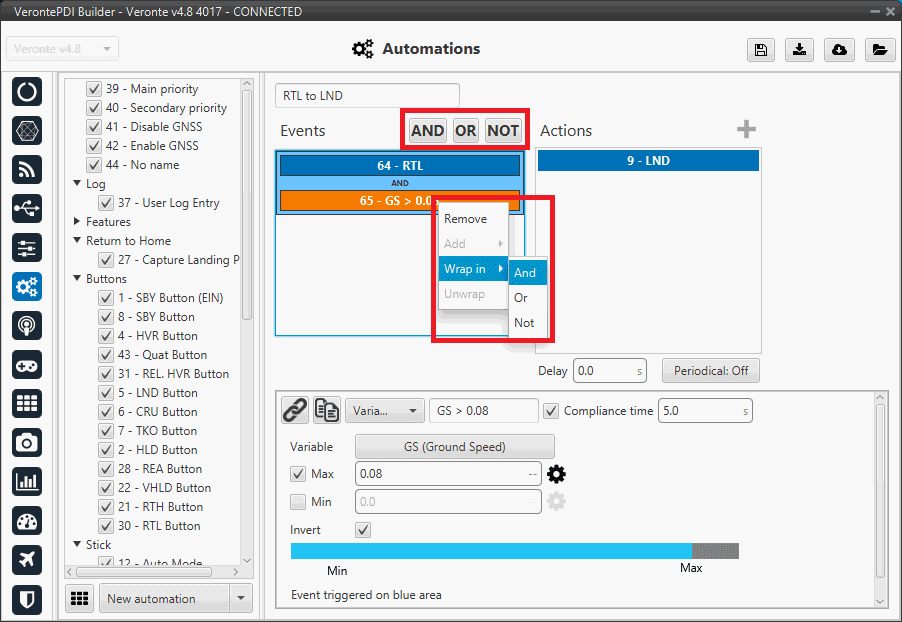This screenshot has height=622, width=902.
Task: Click the airplane sidebar icon
Action: click(x=27, y=560)
